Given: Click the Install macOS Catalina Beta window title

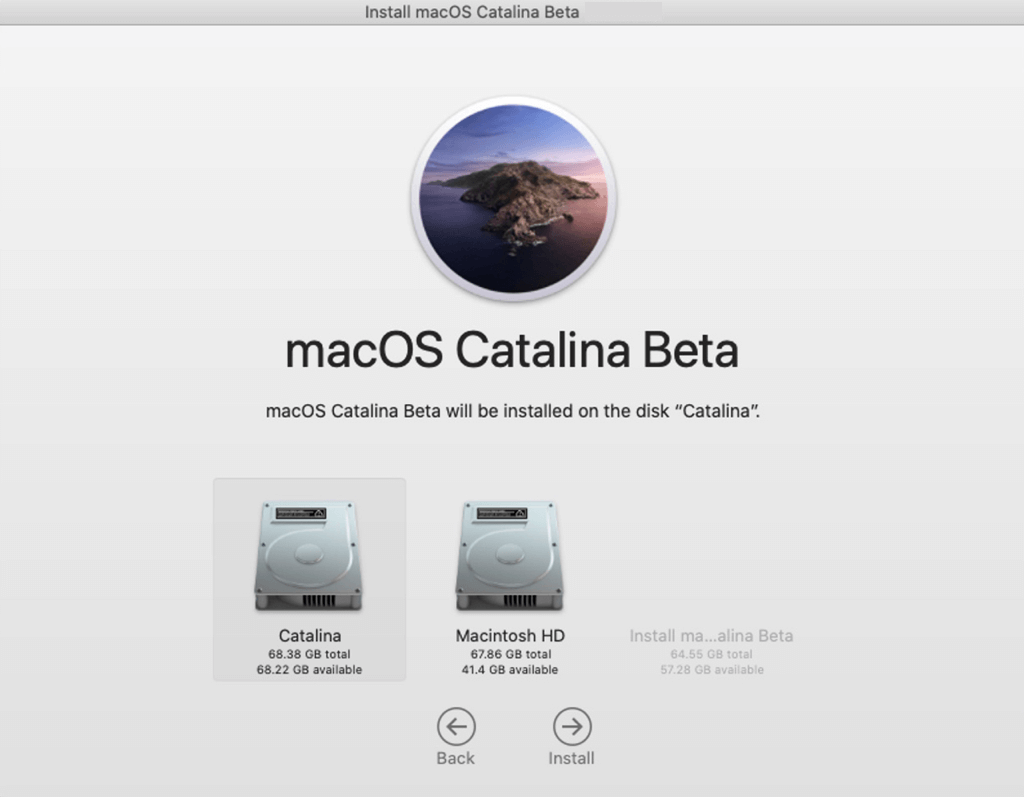Looking at the screenshot, I should pyautogui.click(x=472, y=12).
